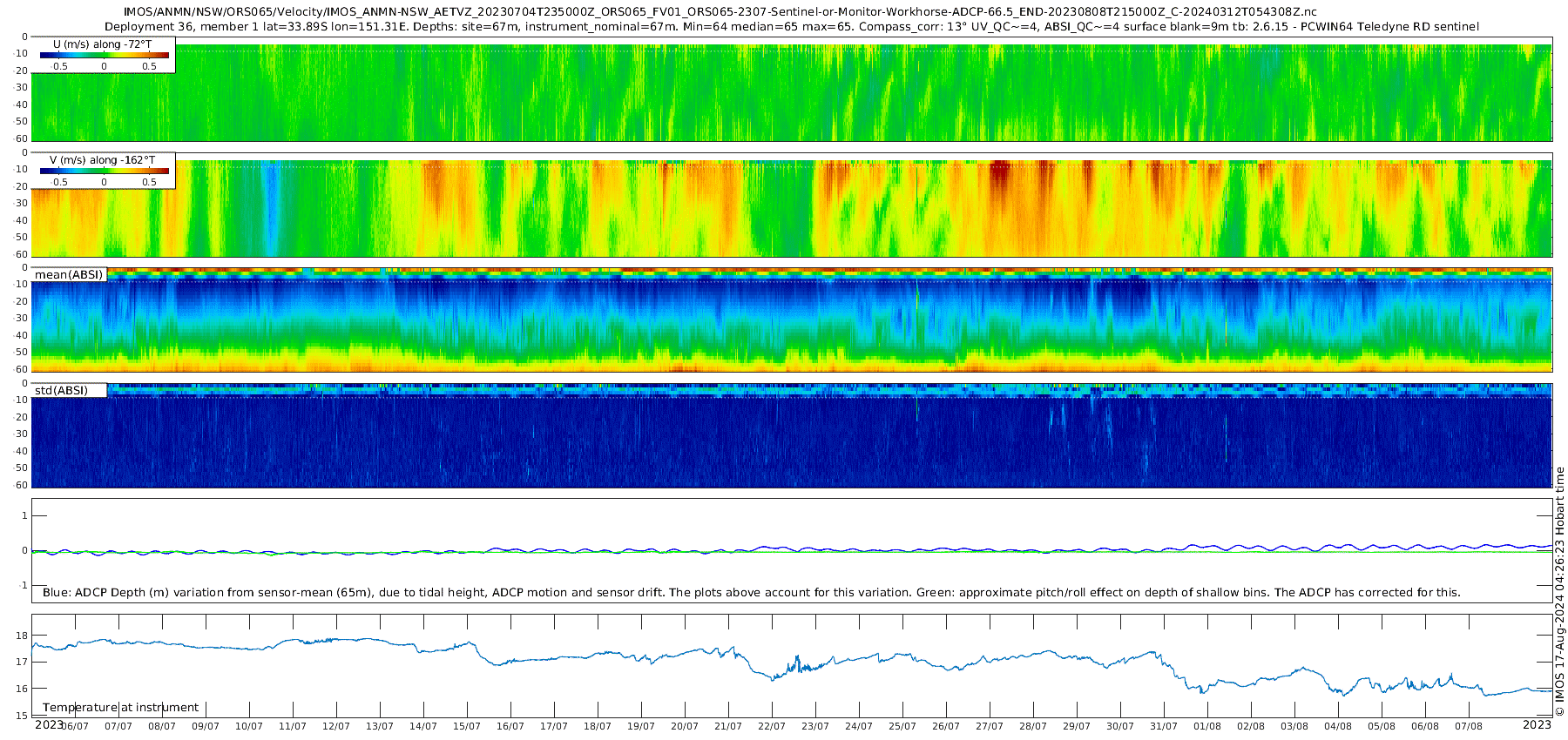The image size is (1568, 740).
Task: Click the V velocity colorbar legend
Action: pos(104,171)
